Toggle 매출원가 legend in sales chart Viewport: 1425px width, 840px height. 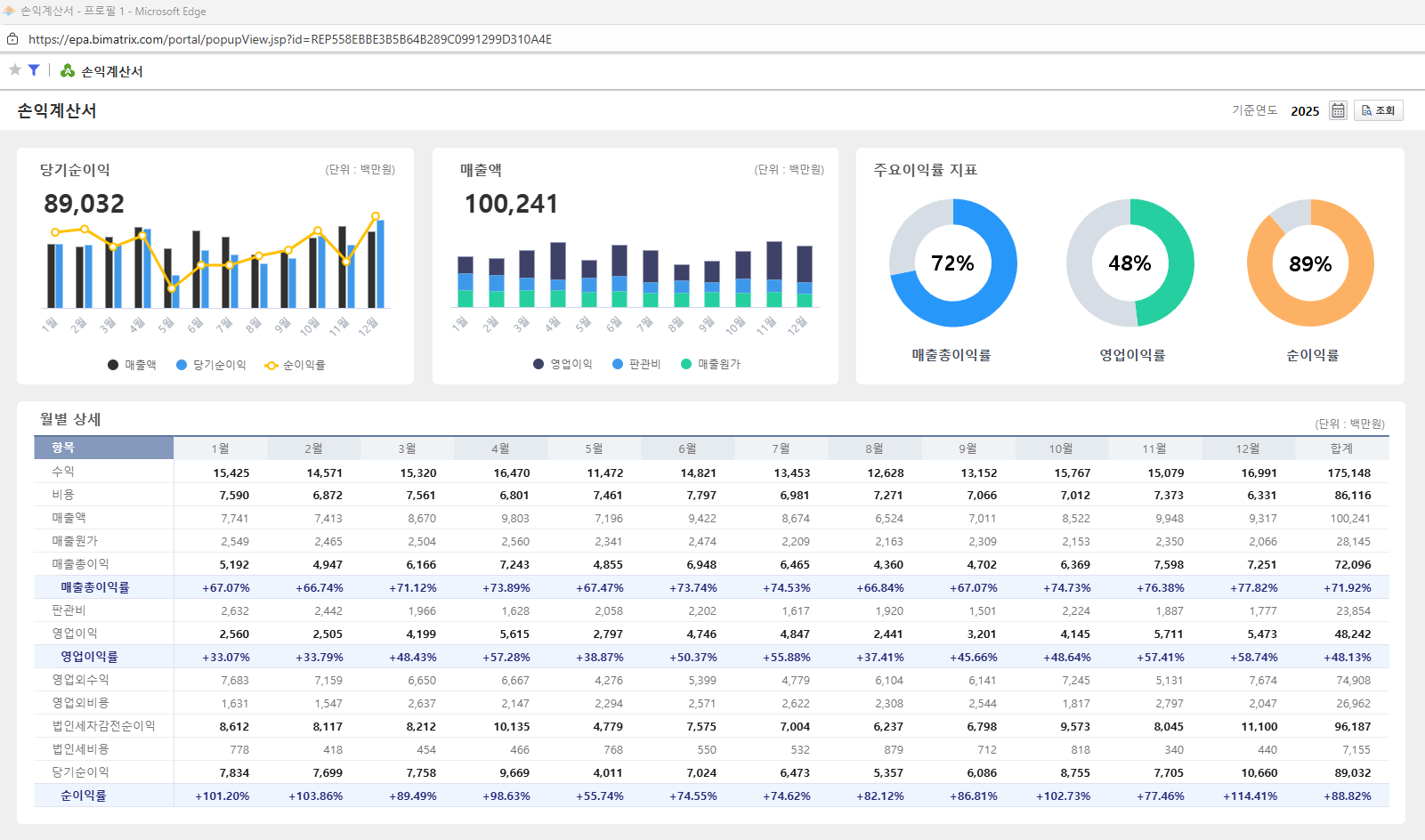(x=710, y=364)
